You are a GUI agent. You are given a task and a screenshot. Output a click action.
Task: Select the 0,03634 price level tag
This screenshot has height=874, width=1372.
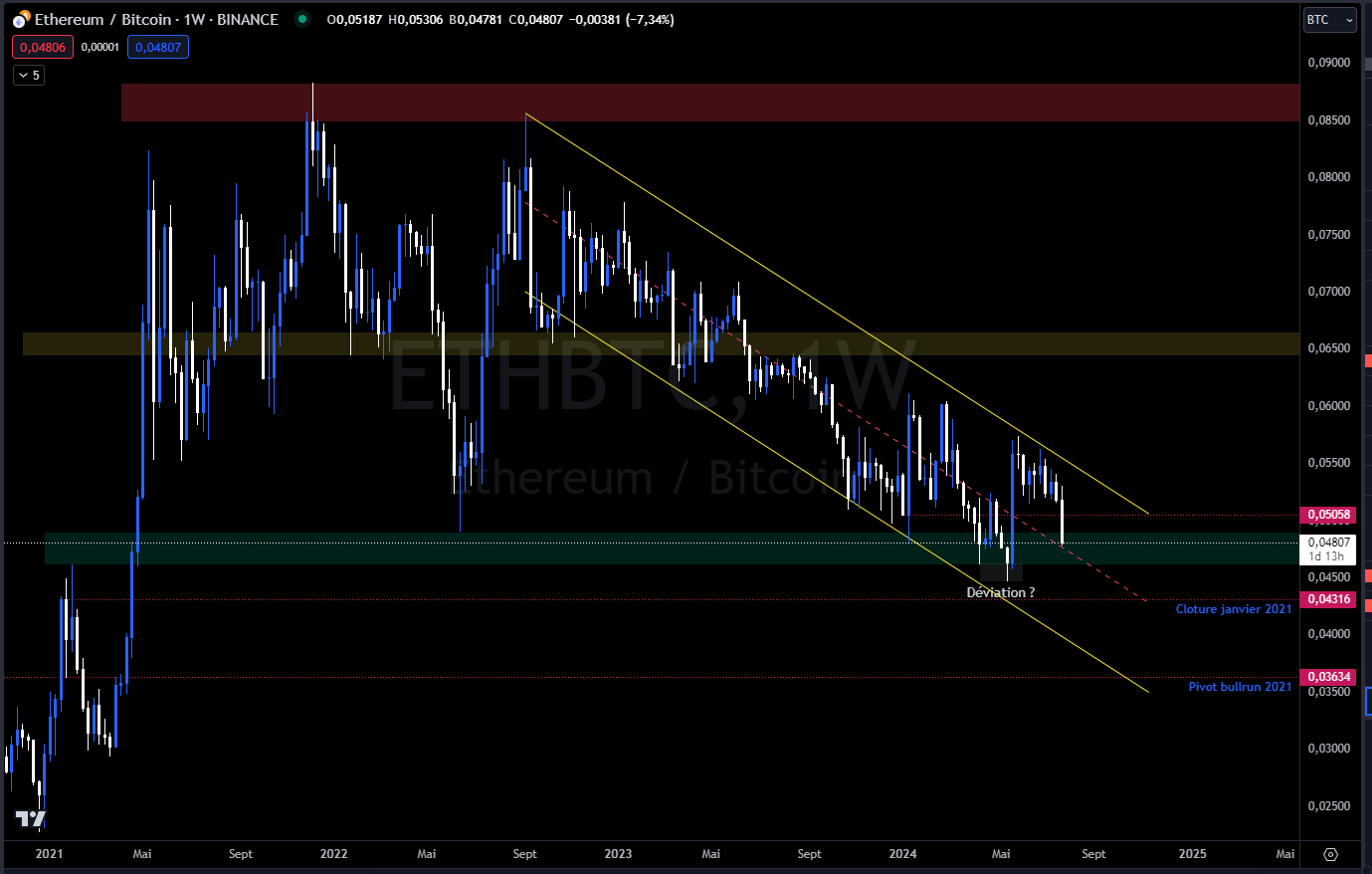[1328, 677]
